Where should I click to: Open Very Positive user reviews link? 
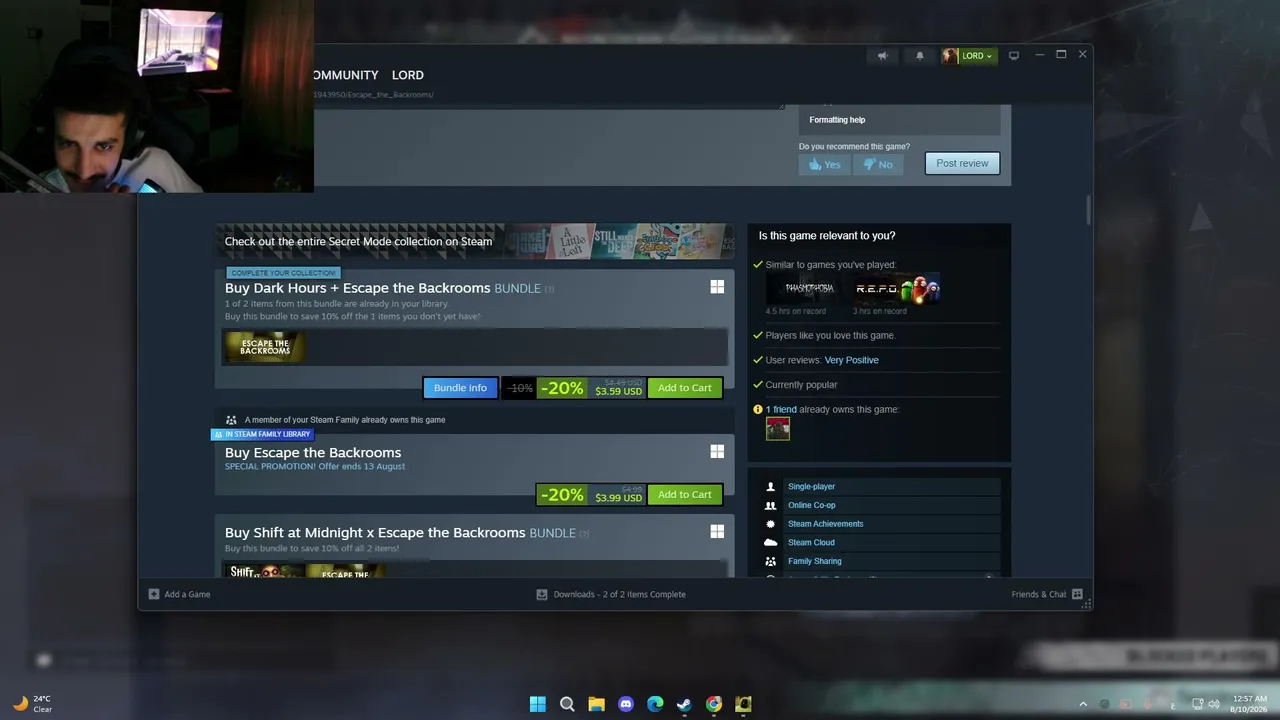click(852, 360)
